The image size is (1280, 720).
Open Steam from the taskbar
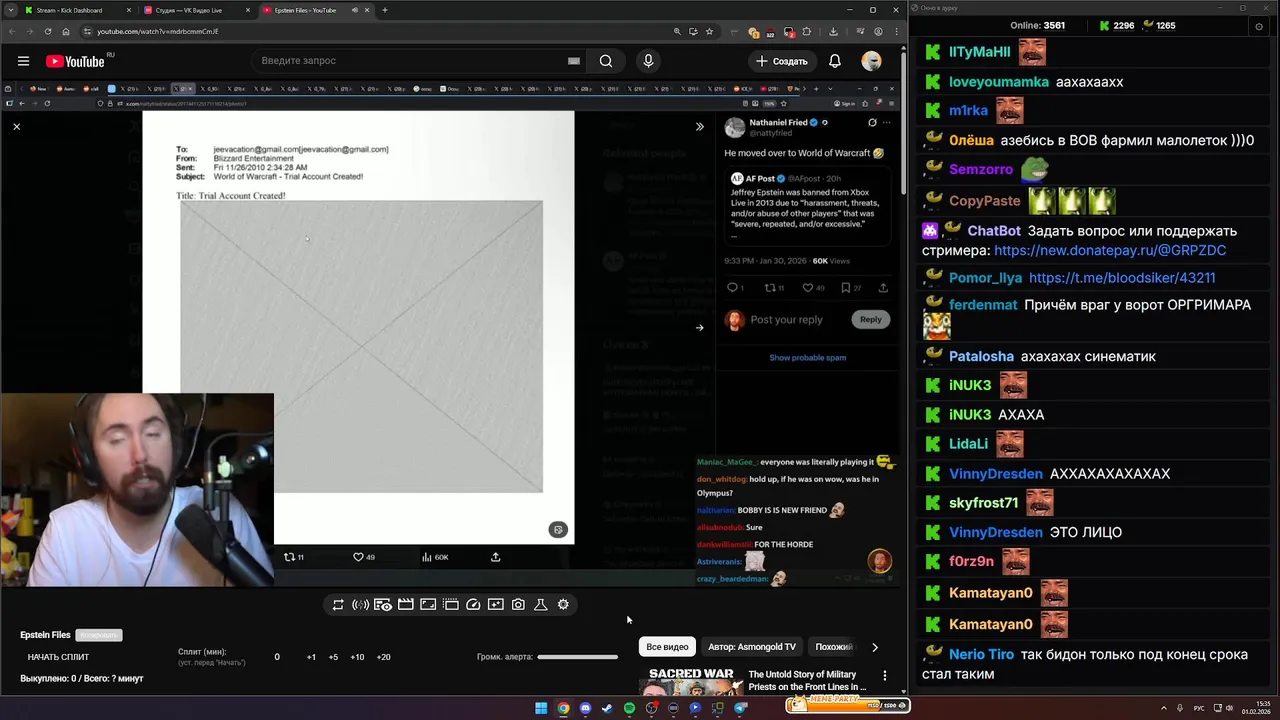click(607, 708)
